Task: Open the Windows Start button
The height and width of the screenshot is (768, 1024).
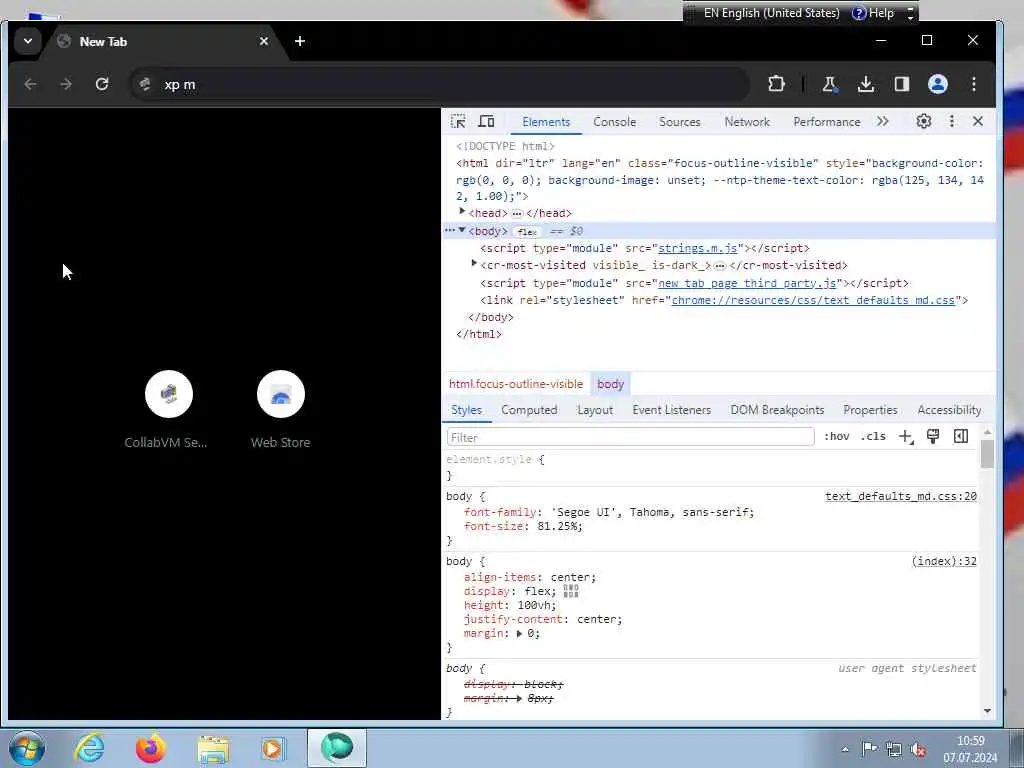Action: pyautogui.click(x=27, y=748)
